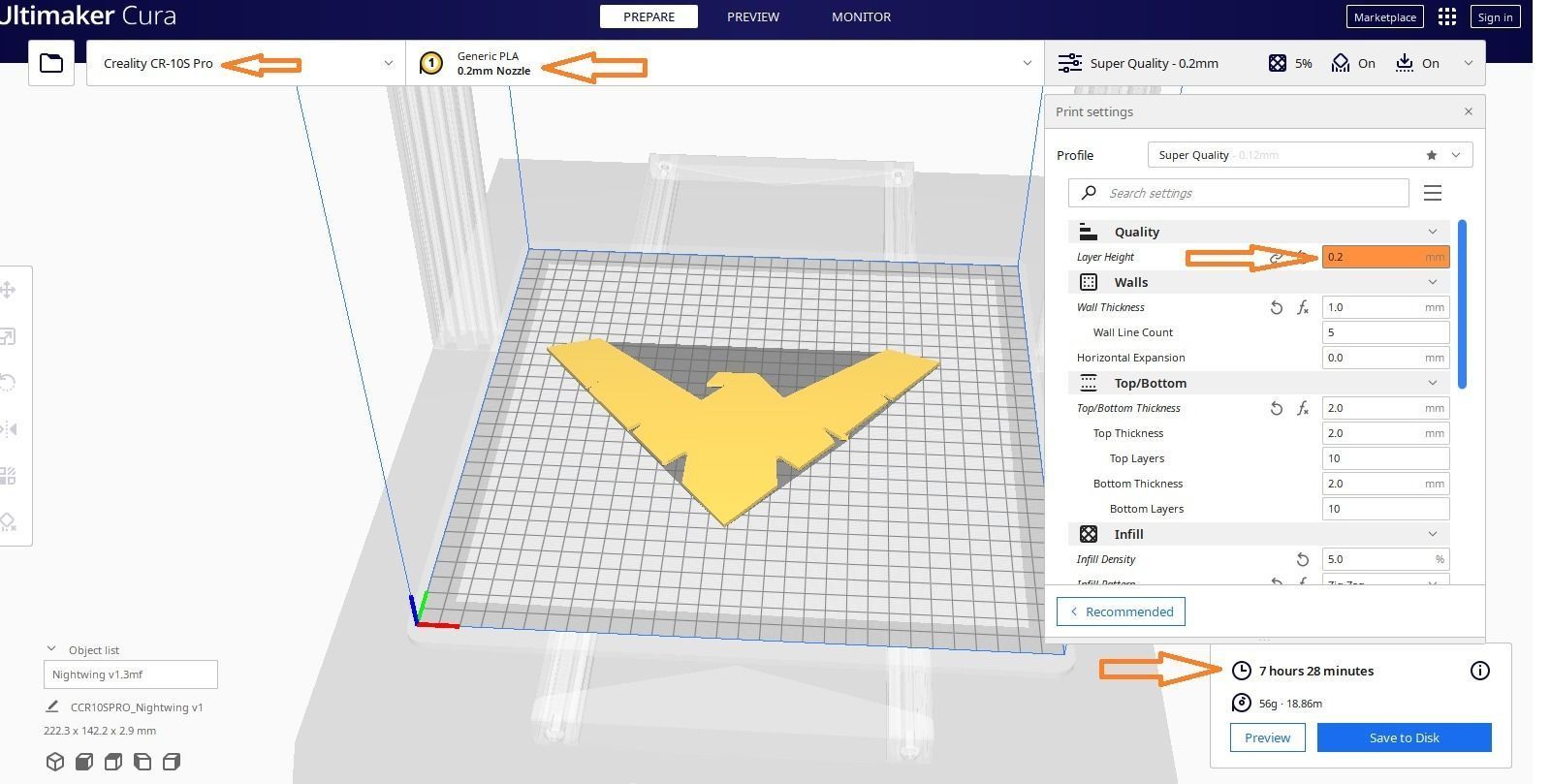Open Generic PLA material dropdown

pos(725,63)
